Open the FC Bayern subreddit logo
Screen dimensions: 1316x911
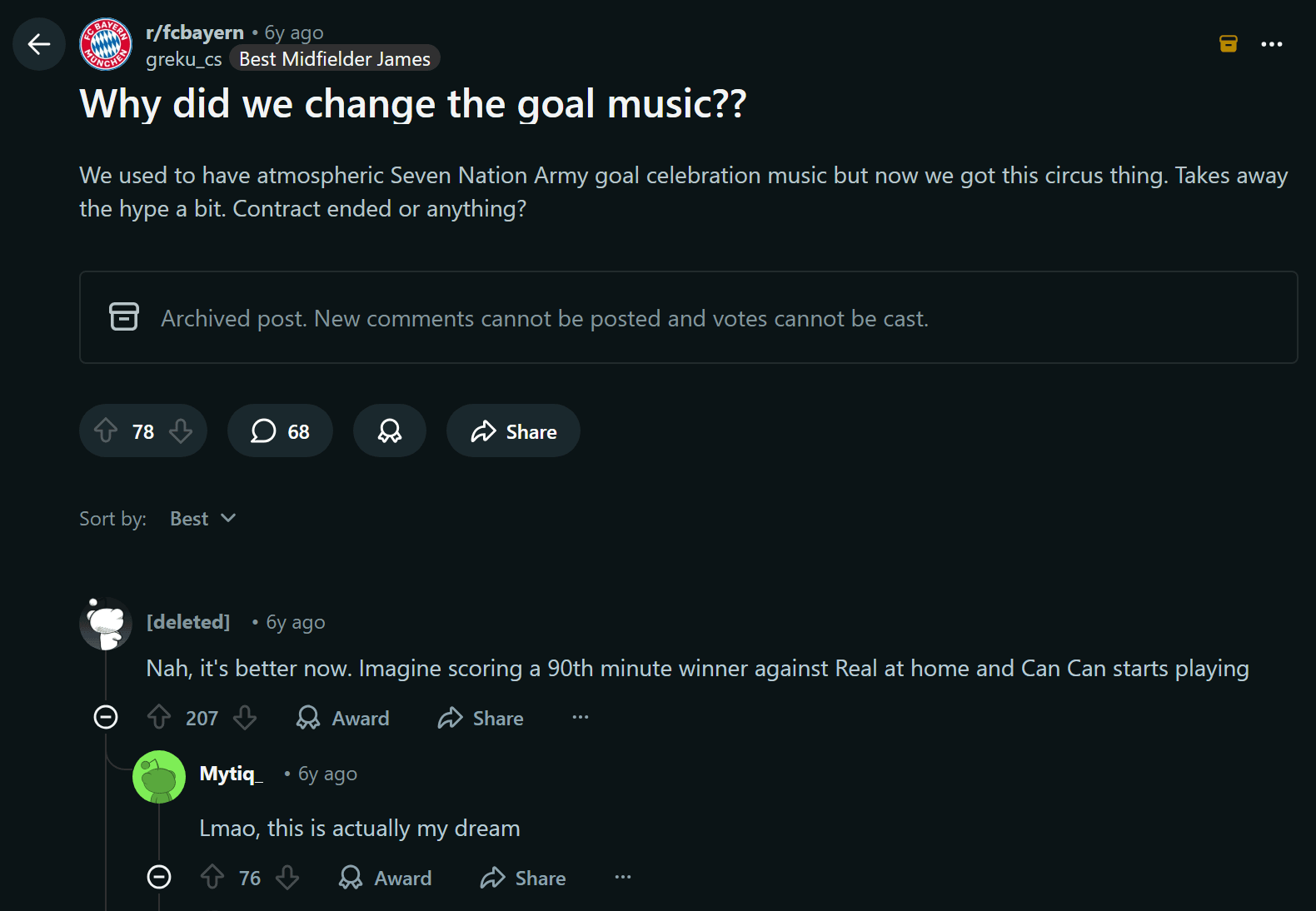coord(106,44)
